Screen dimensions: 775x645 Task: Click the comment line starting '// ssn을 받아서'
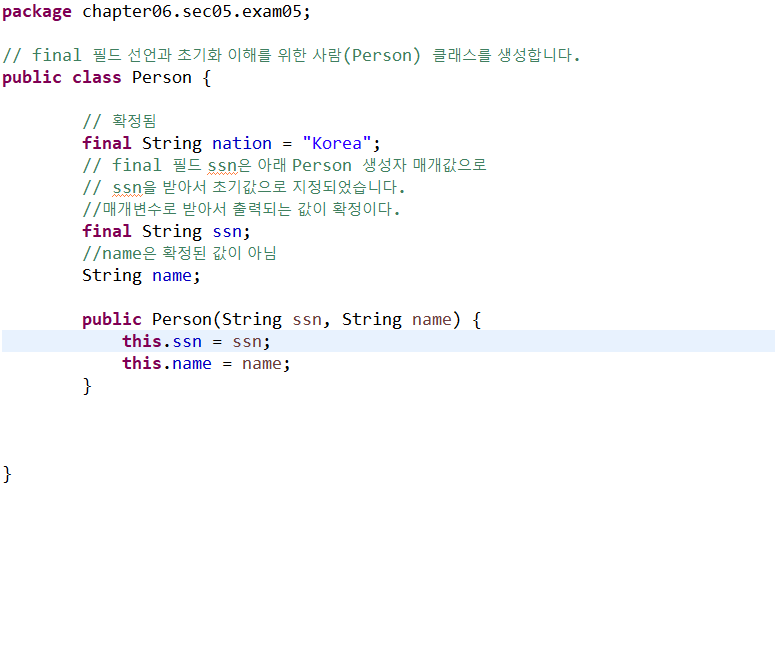click(x=244, y=187)
